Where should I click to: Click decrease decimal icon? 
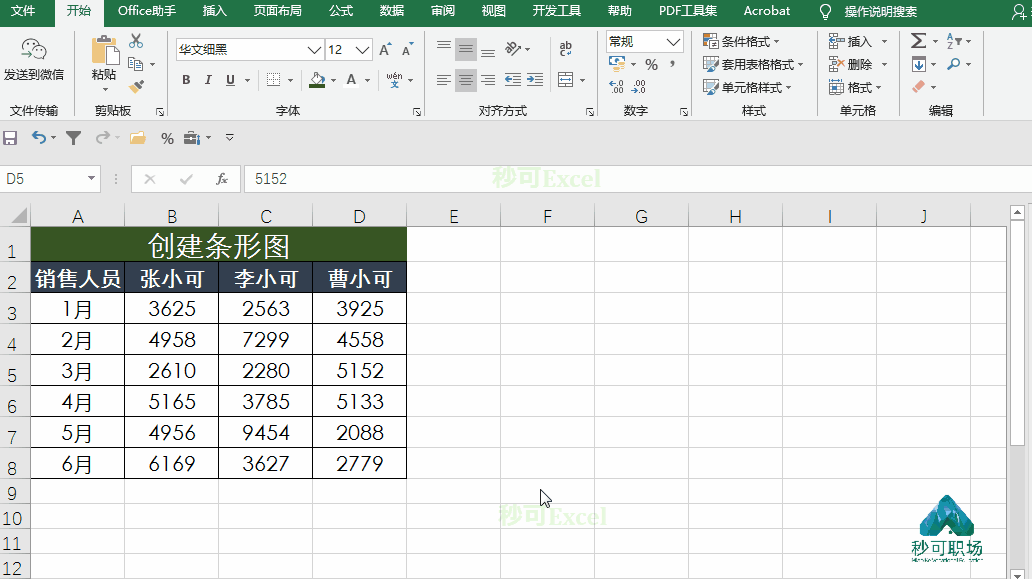(638, 87)
